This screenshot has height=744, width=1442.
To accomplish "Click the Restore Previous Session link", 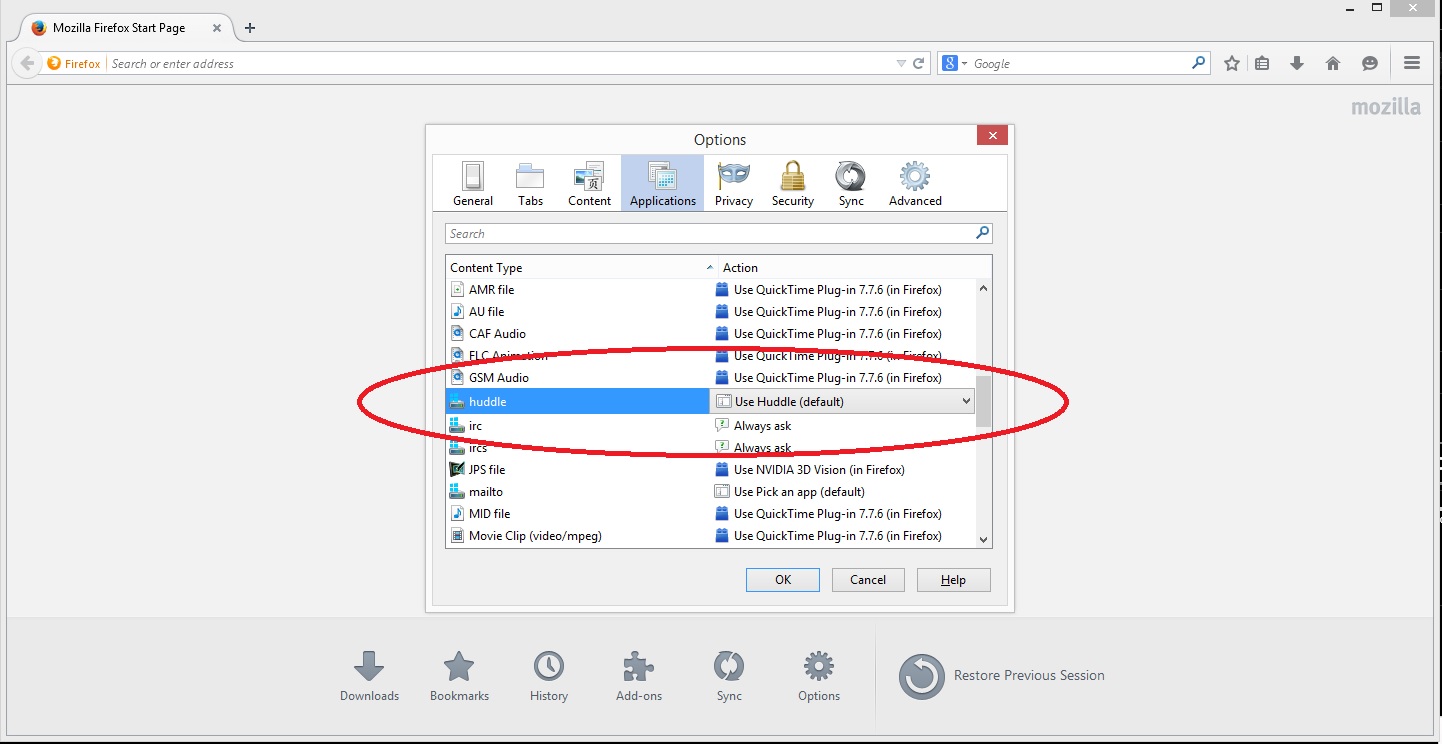I will (x=1029, y=675).
